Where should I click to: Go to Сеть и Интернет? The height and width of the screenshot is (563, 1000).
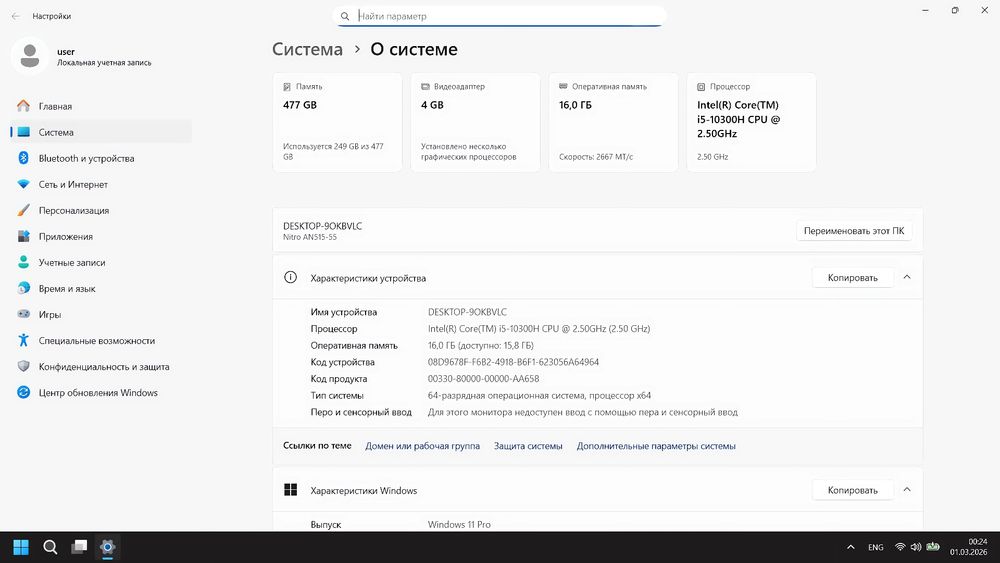tap(101, 184)
